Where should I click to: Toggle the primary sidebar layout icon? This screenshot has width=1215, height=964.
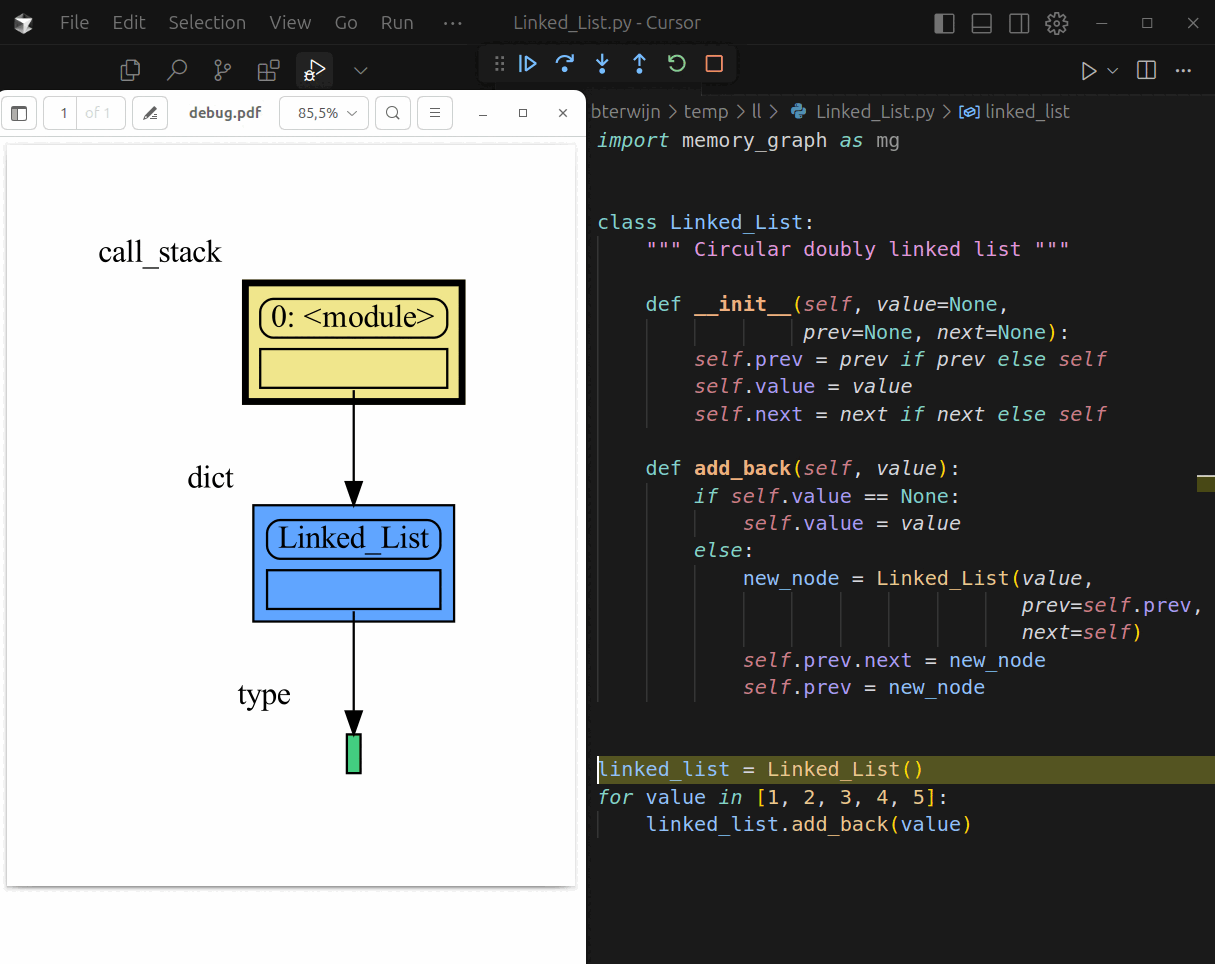(944, 22)
